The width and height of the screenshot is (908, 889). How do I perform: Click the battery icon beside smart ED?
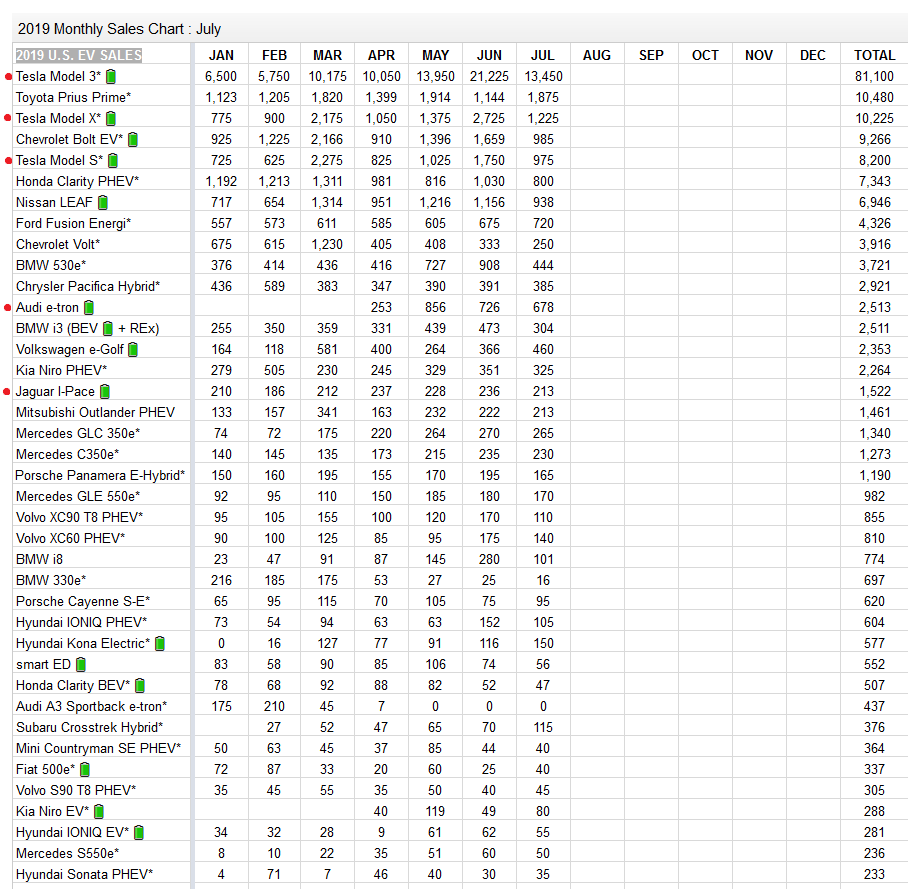coord(81,665)
